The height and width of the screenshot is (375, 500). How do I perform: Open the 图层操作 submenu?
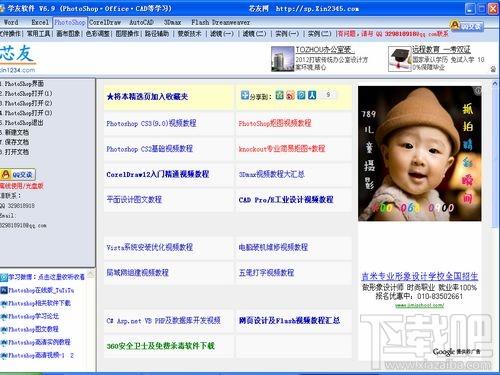tap(127, 34)
